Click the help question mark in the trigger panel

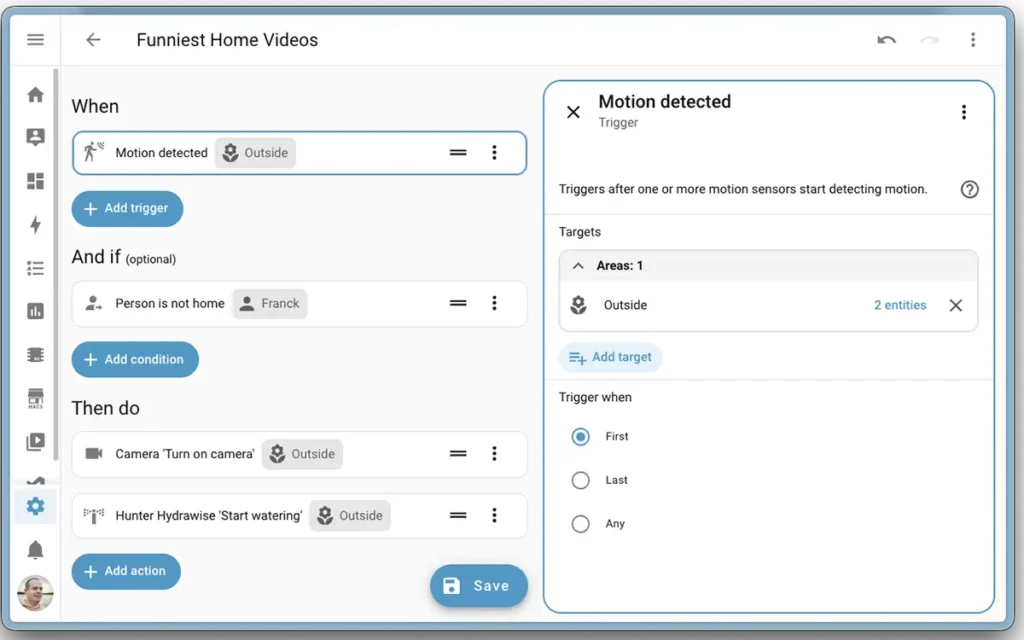(968, 189)
